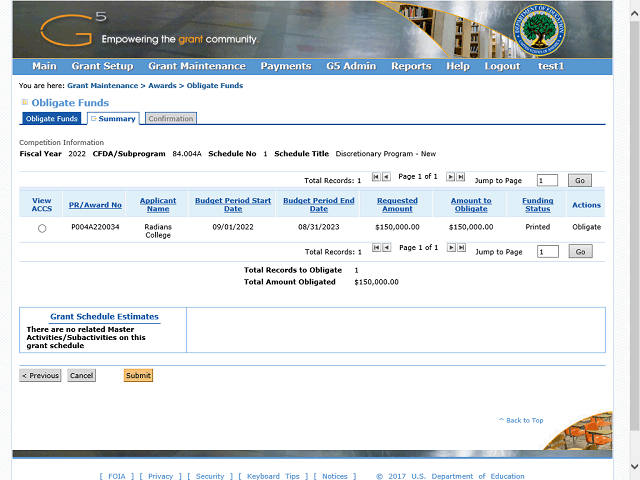The width and height of the screenshot is (640, 480).
Task: Click first page icon in top pager
Action: [376, 177]
